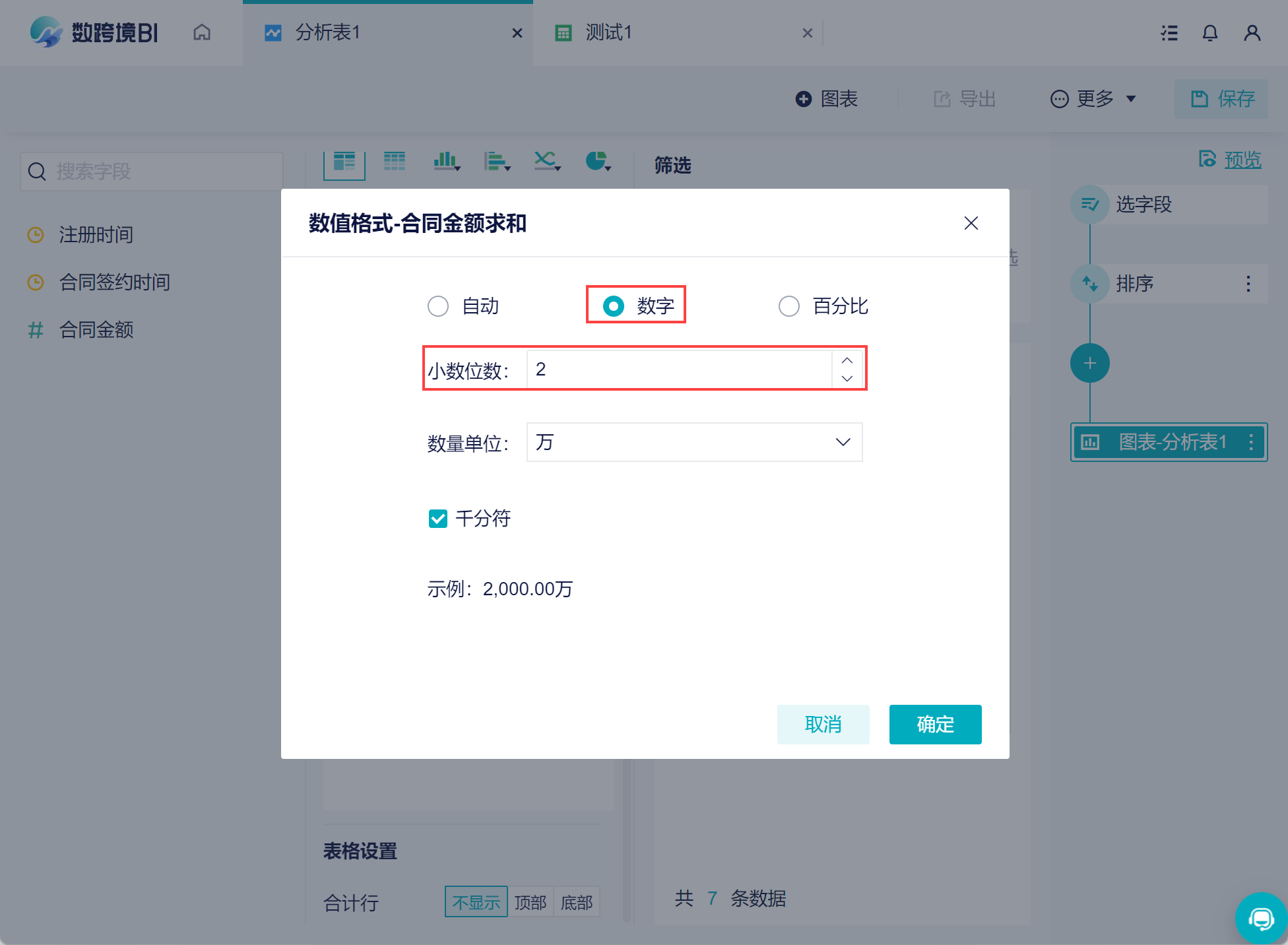The image size is (1288, 945).
Task: Open the task list icon
Action: [1169, 33]
